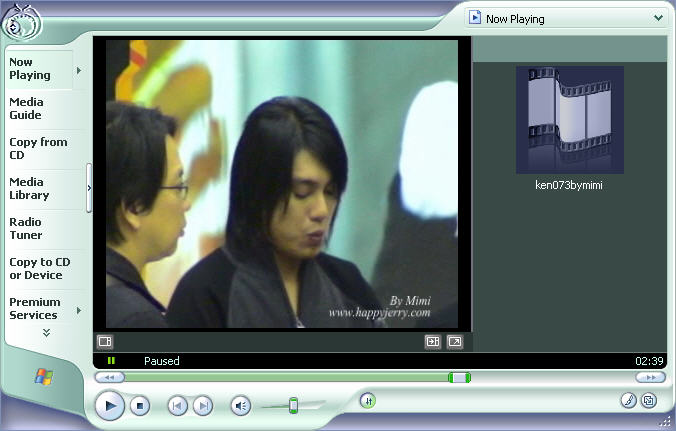The height and width of the screenshot is (431, 676).
Task: Click the Windows flag logo
Action: click(x=44, y=377)
